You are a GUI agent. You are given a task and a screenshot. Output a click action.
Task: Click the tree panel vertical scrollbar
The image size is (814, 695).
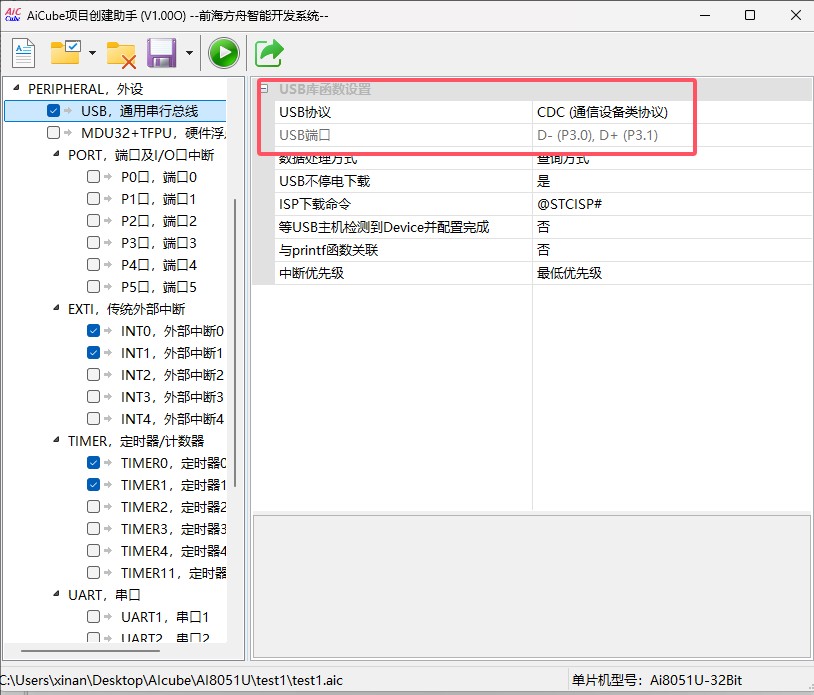coord(235,343)
